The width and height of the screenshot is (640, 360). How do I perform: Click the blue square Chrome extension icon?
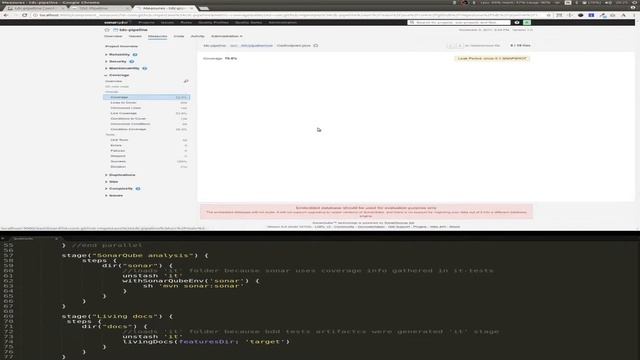[591, 15]
